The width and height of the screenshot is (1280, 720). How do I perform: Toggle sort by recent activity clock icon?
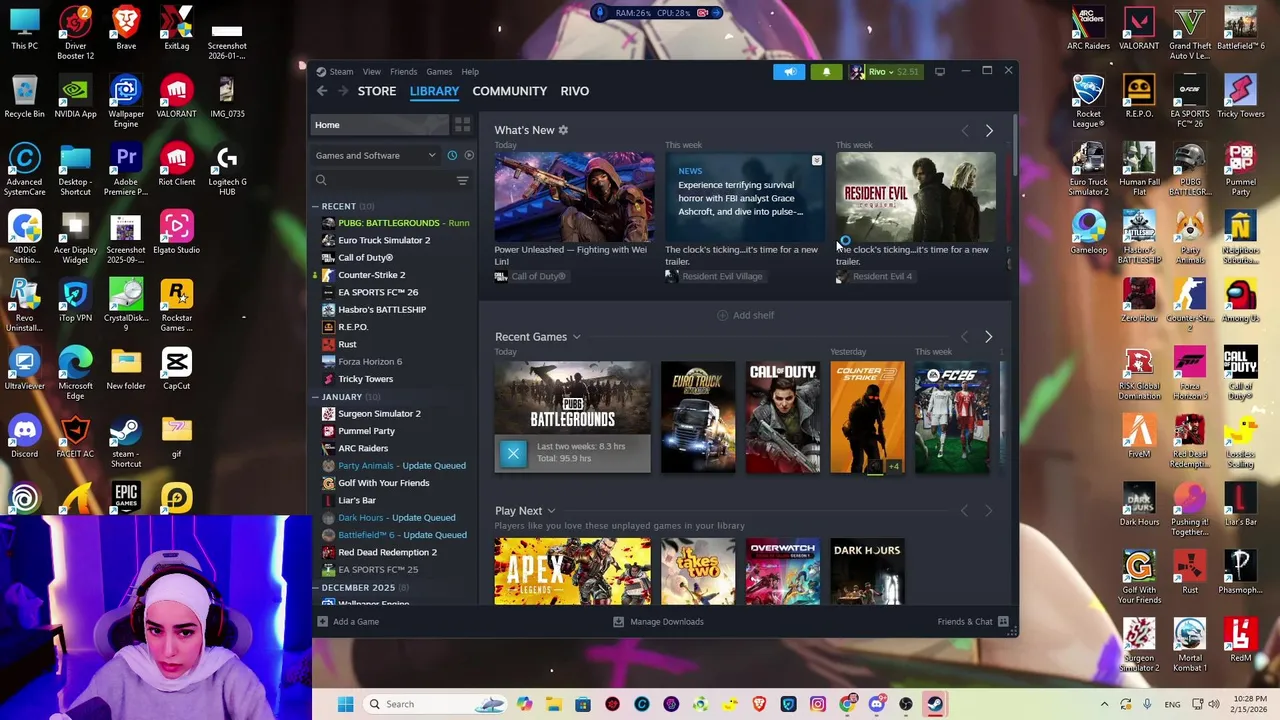pyautogui.click(x=452, y=155)
